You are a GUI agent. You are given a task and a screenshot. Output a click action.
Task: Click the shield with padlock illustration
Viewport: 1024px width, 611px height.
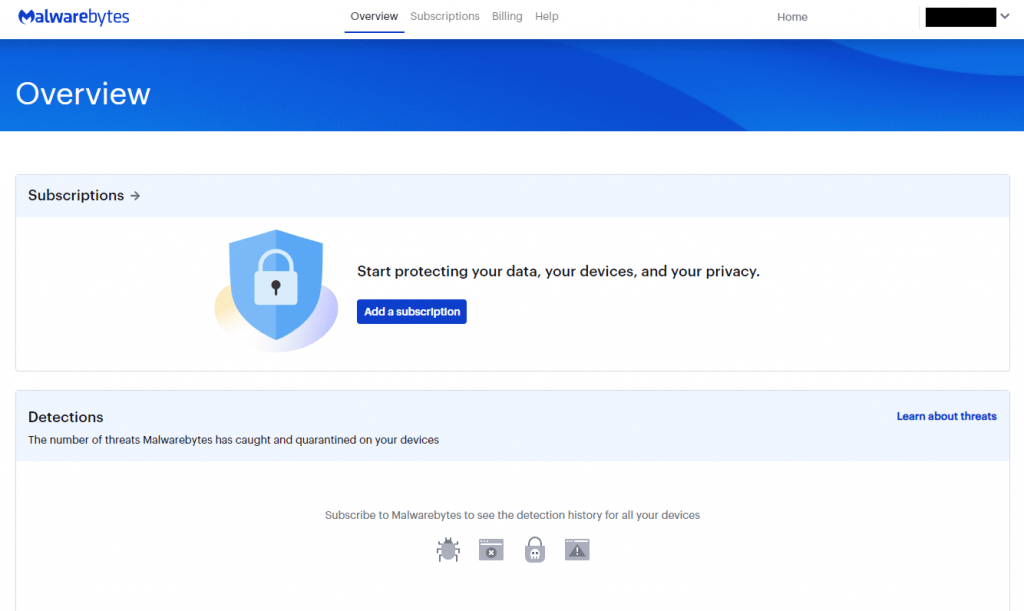click(276, 289)
